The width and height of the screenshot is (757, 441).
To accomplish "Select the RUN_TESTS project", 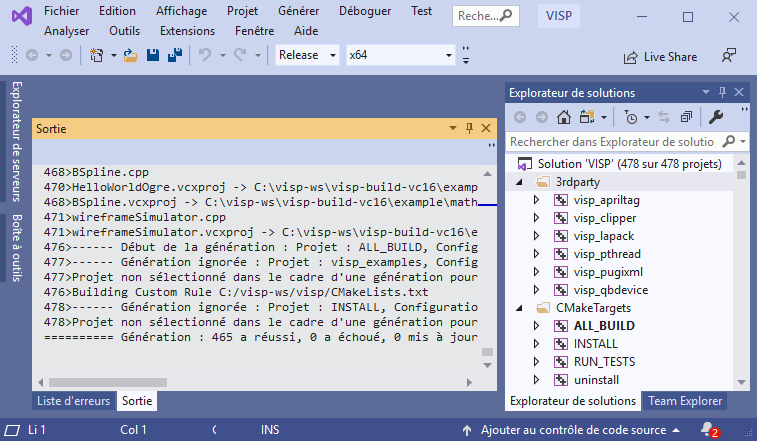I will pyautogui.click(x=604, y=362).
